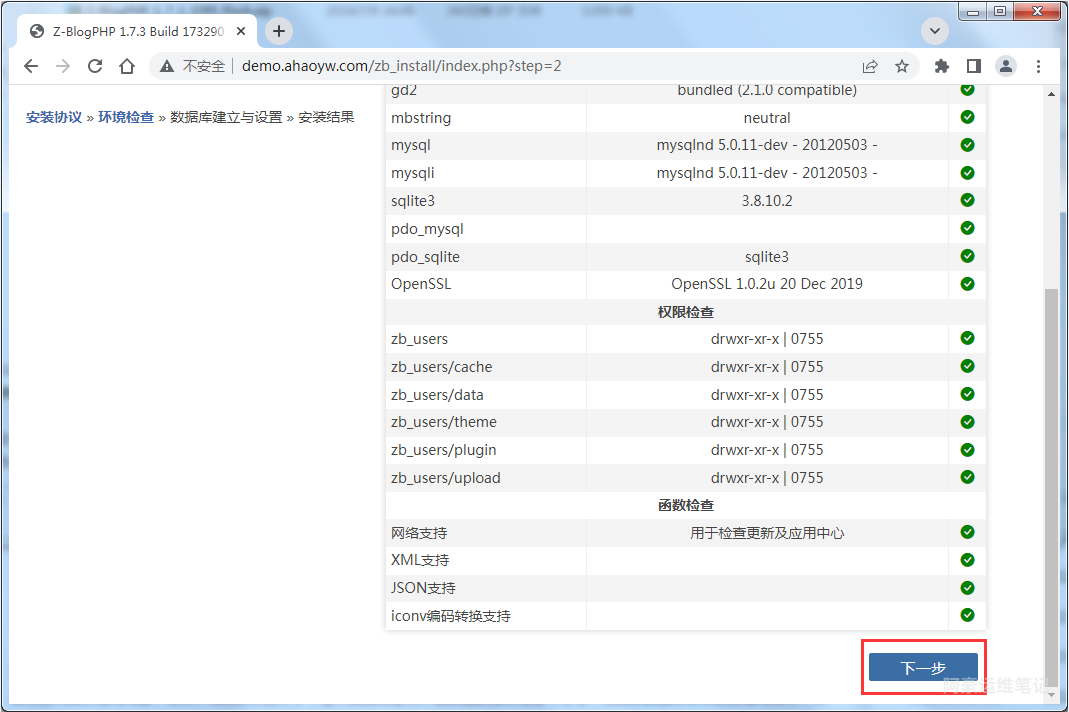
Task: Close the Z-BlogPHP tab
Action: click(241, 31)
